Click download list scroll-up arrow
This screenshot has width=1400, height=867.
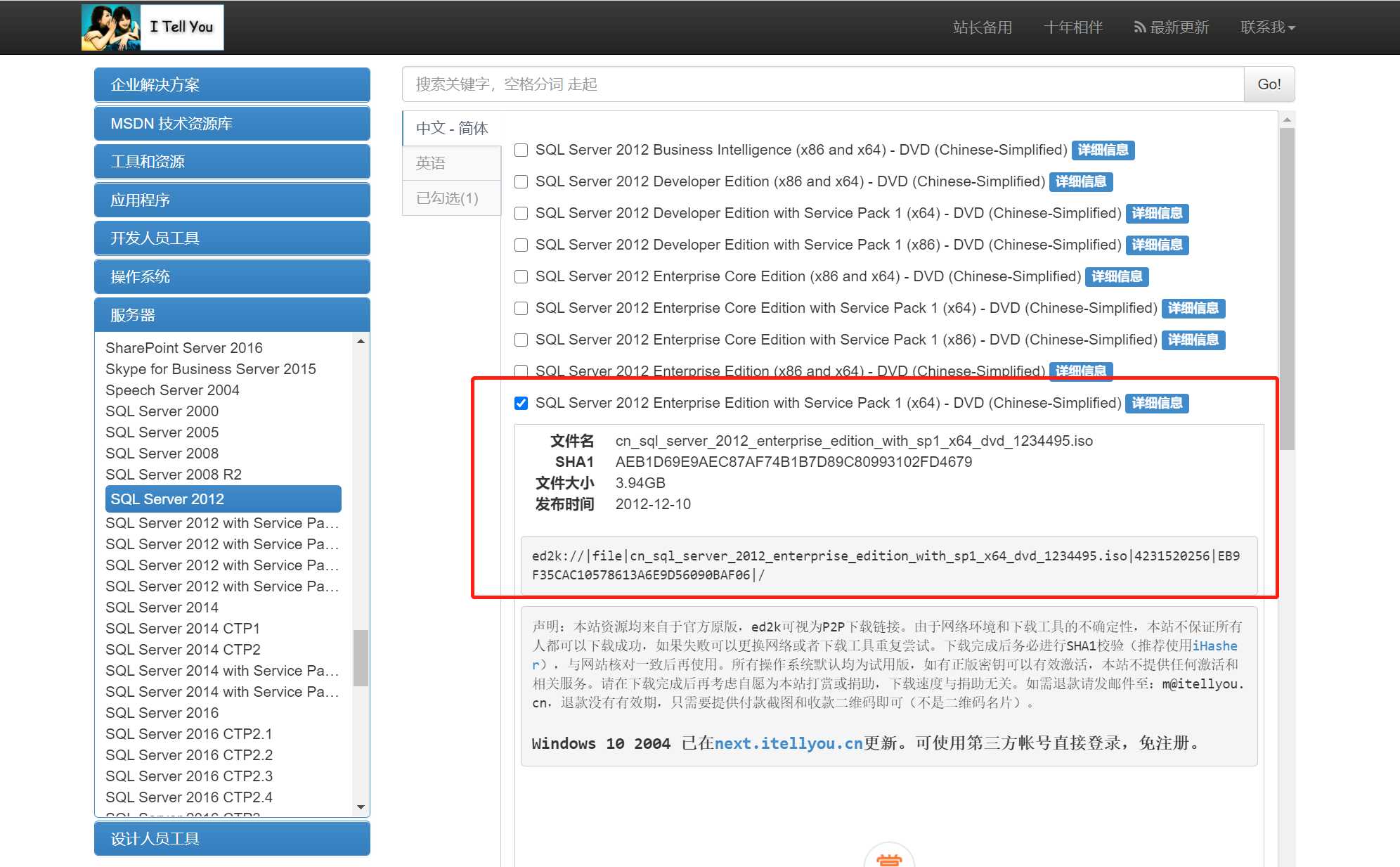click(x=1287, y=120)
